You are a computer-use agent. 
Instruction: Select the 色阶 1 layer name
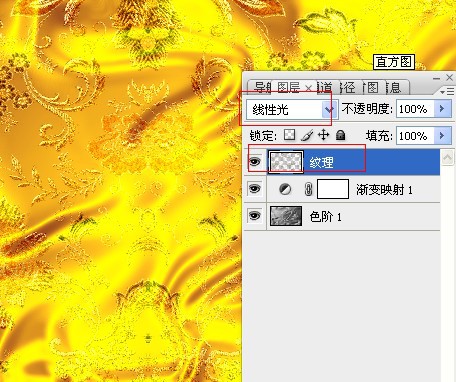325,217
